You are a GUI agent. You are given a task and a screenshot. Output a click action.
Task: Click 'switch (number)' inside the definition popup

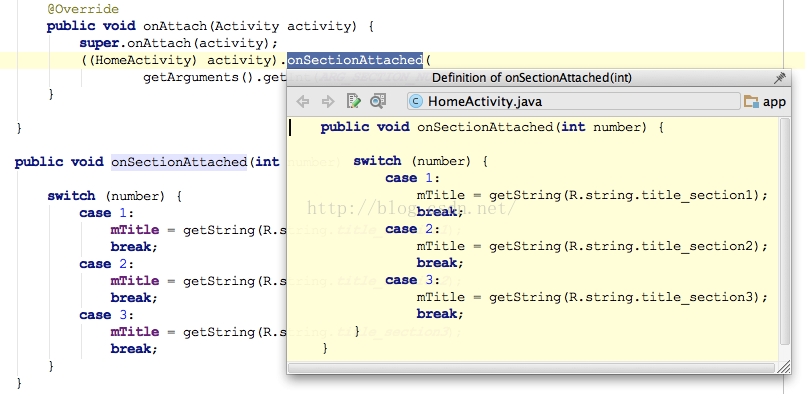click(x=412, y=161)
